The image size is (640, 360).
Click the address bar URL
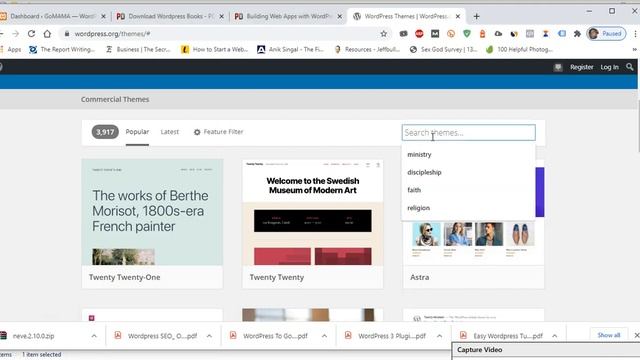(x=112, y=34)
